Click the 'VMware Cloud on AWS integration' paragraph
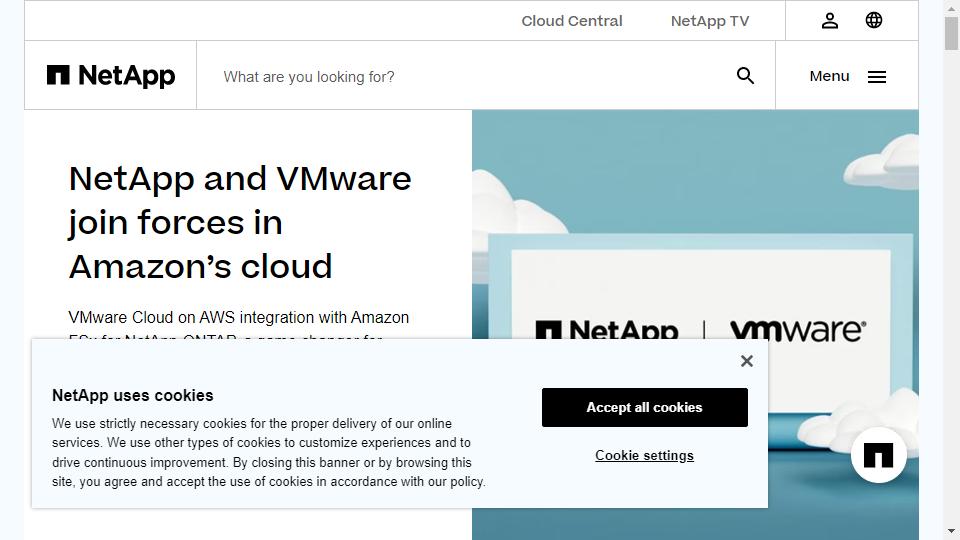 pos(238,318)
